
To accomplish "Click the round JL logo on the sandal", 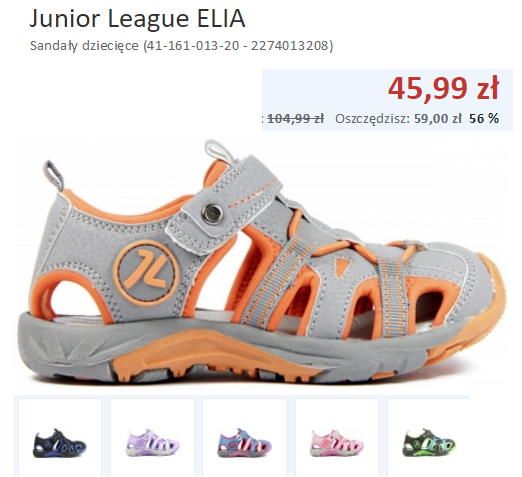I will [x=146, y=271].
